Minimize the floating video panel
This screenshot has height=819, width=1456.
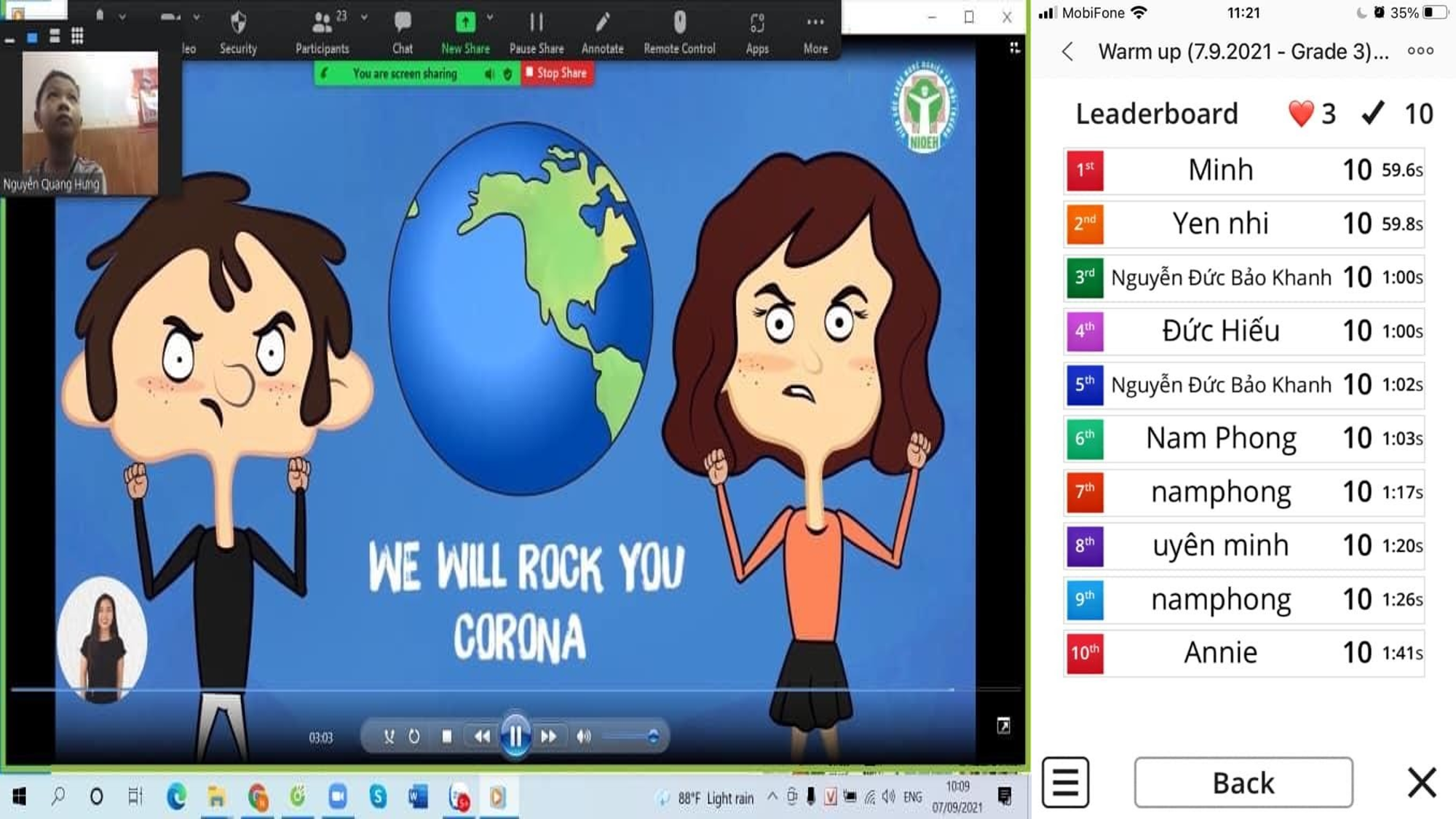tap(9, 39)
